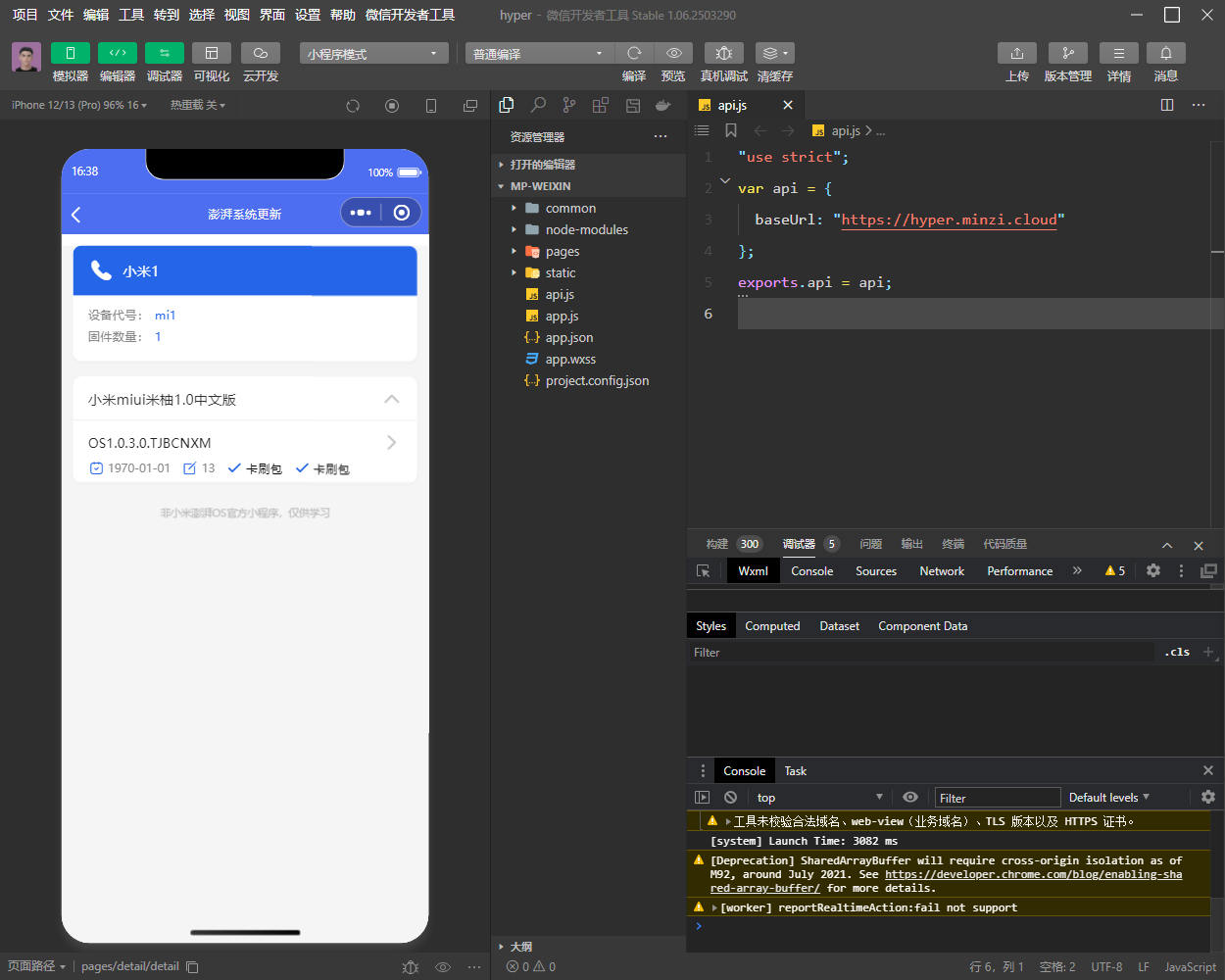Split the editor with split icon
Screen dimensions: 1225x980
click(x=1167, y=105)
